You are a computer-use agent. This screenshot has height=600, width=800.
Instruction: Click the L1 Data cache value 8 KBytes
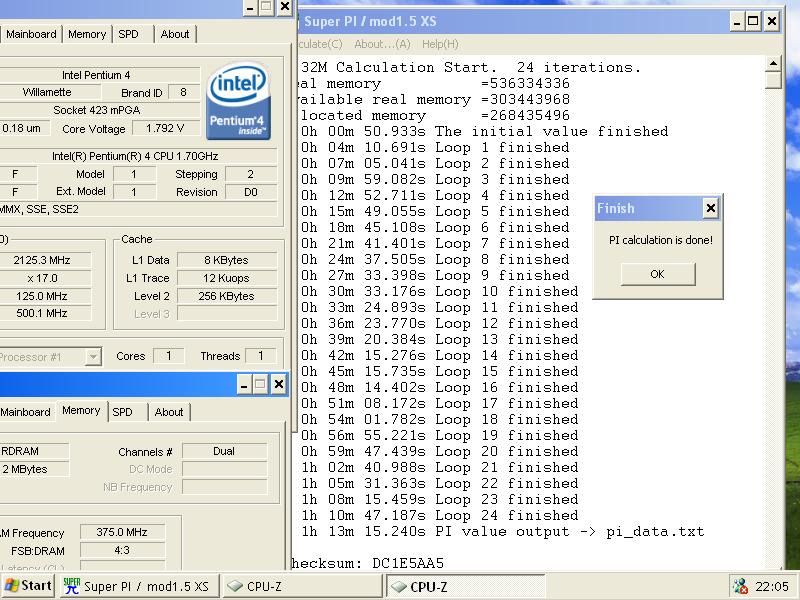click(x=227, y=260)
